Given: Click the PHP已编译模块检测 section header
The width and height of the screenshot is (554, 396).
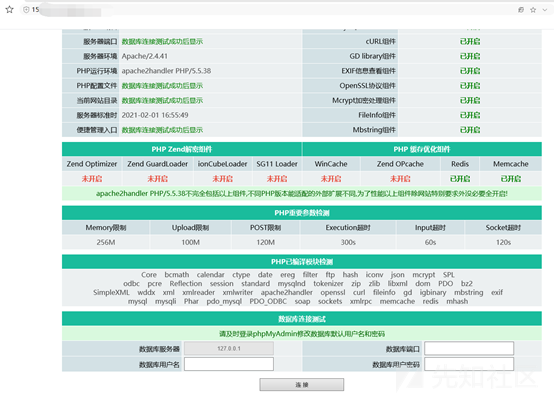Looking at the screenshot, I should [x=302, y=262].
